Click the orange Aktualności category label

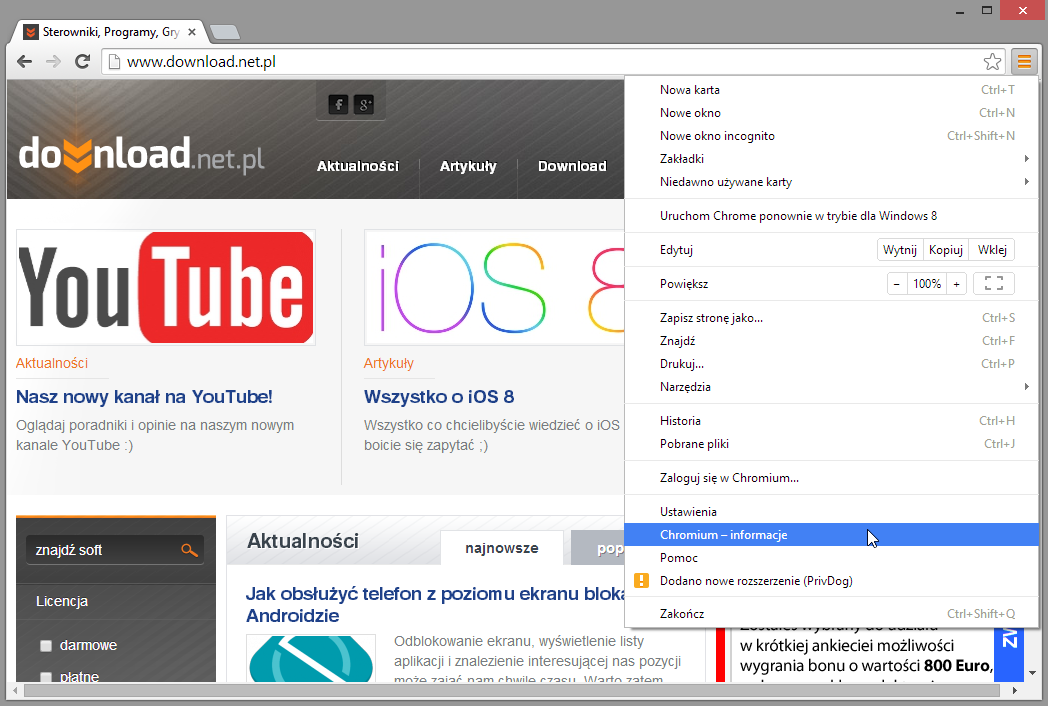(x=52, y=363)
